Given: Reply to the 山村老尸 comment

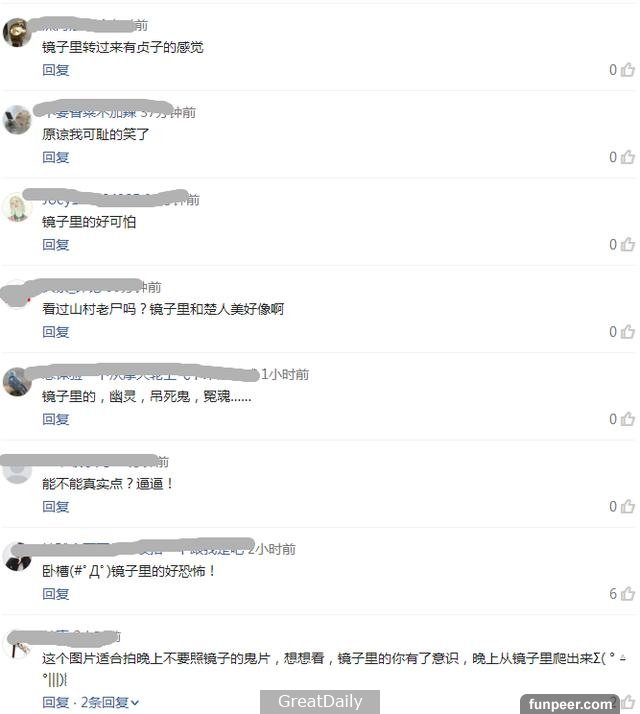Looking at the screenshot, I should [x=56, y=332].
